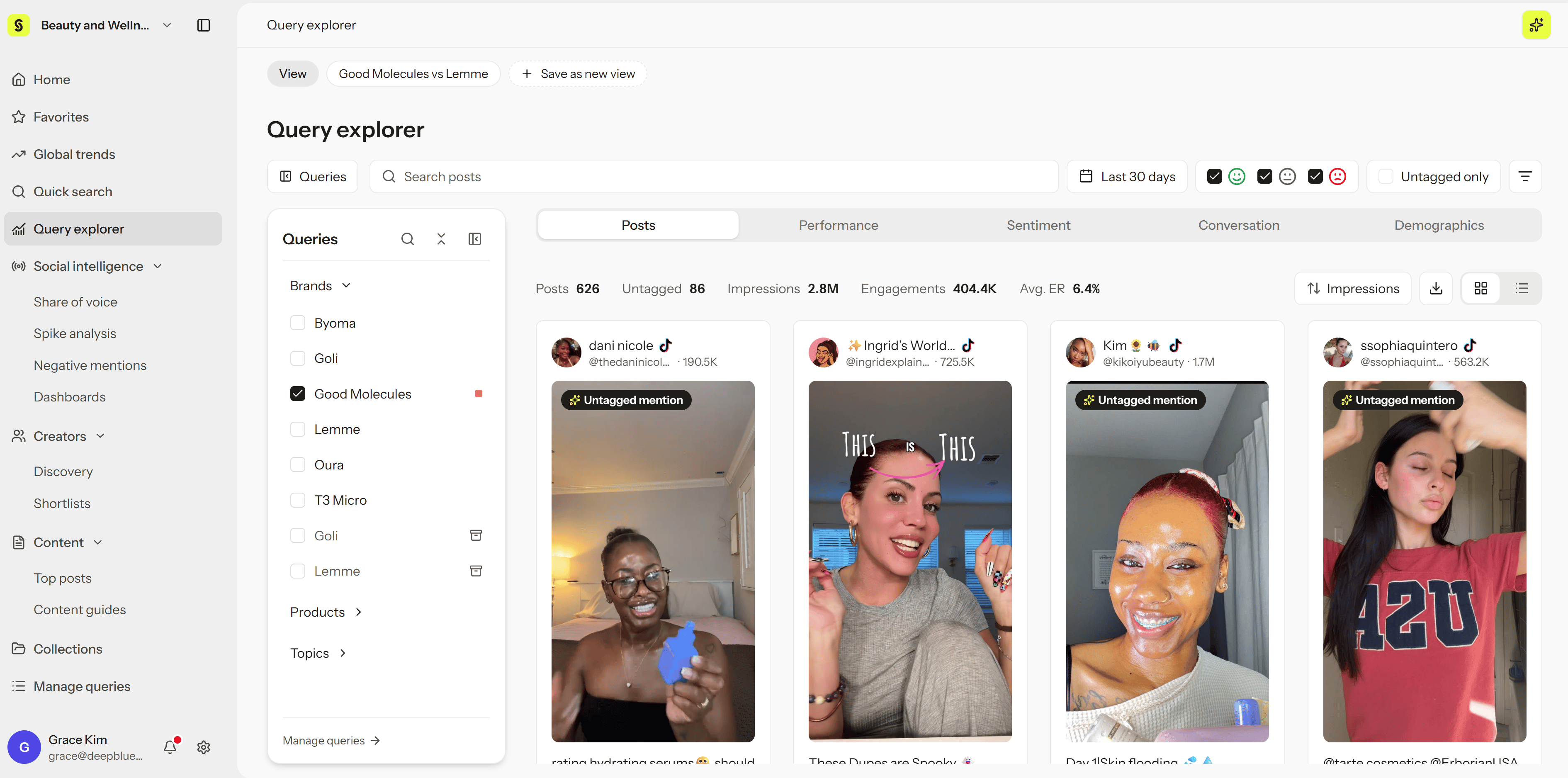The width and height of the screenshot is (1568, 778).
Task: Switch to the Demographics tab
Action: coord(1439,225)
